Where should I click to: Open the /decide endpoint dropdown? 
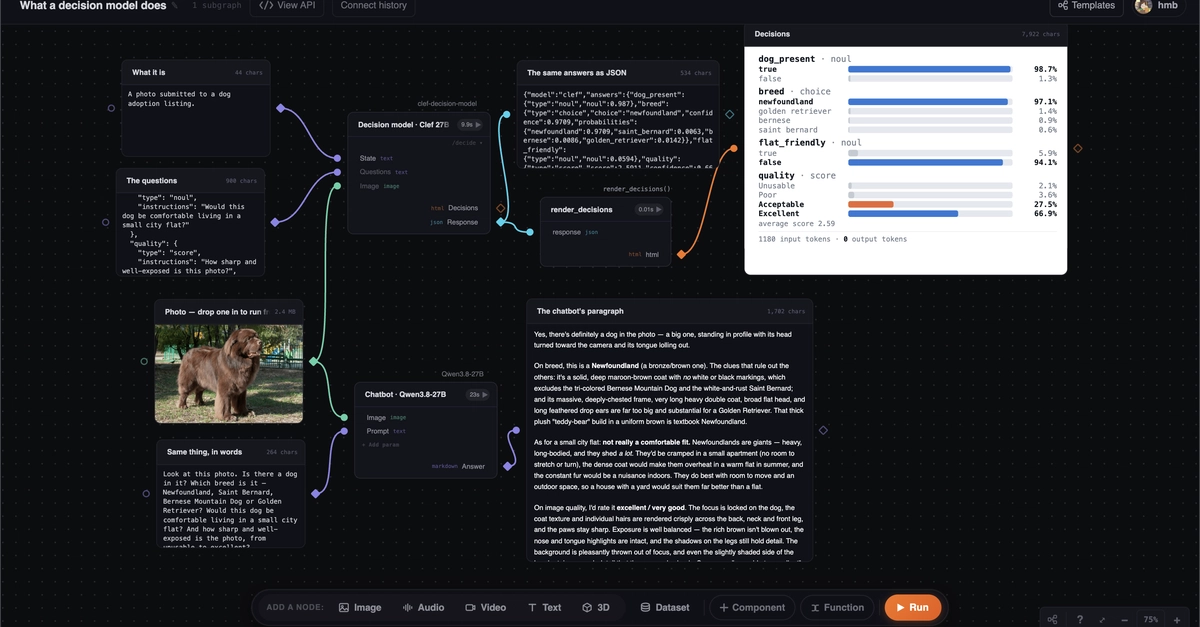pos(467,143)
